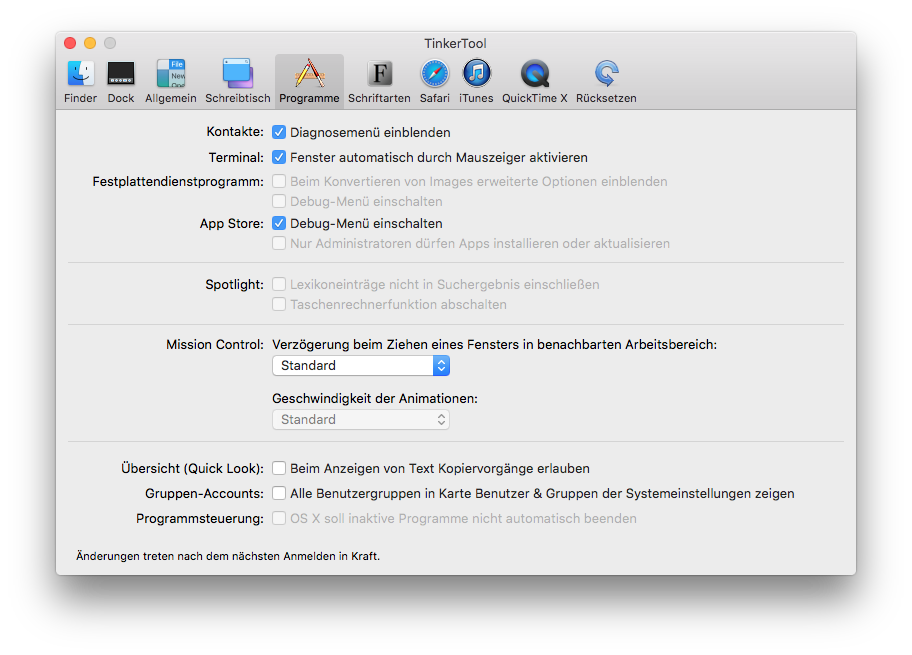The height and width of the screenshot is (655, 912).
Task: Open the Schriftarten pane
Action: 379,81
